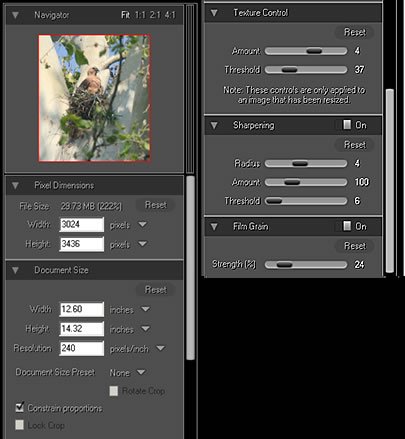405x439 pixels.
Task: Collapse the Film Grain section triangle
Action: point(214,227)
